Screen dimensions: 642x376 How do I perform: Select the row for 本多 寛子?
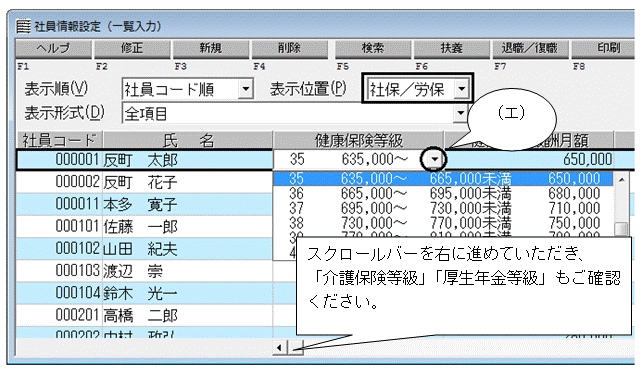pyautogui.click(x=145, y=204)
